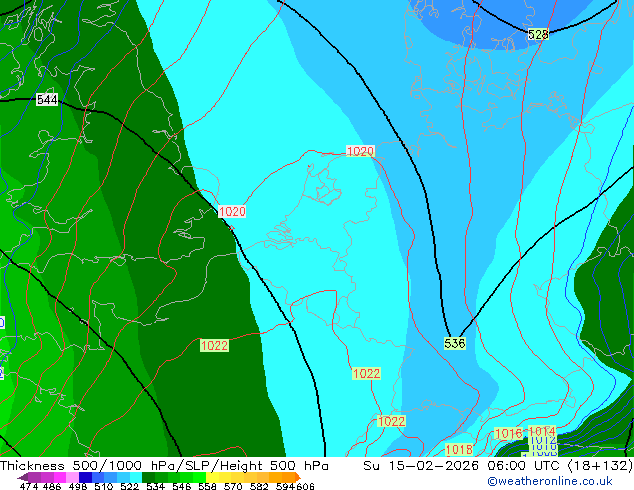
Task: Click the legend value 582
Action: 259,486
